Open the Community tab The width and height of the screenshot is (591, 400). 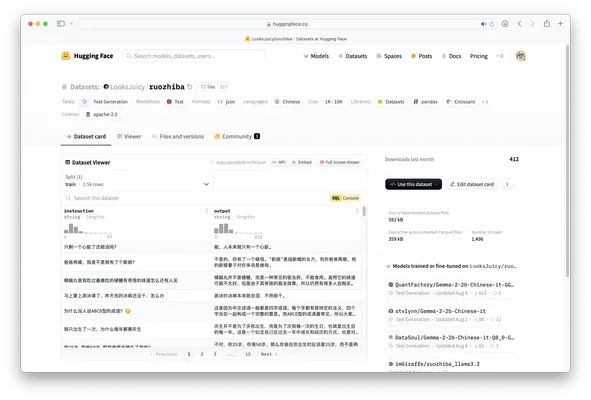click(x=237, y=136)
